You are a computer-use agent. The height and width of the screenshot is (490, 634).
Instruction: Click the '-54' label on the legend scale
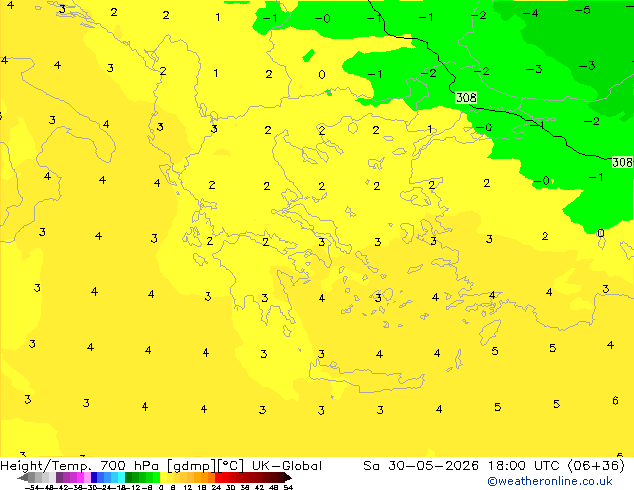click(32, 488)
